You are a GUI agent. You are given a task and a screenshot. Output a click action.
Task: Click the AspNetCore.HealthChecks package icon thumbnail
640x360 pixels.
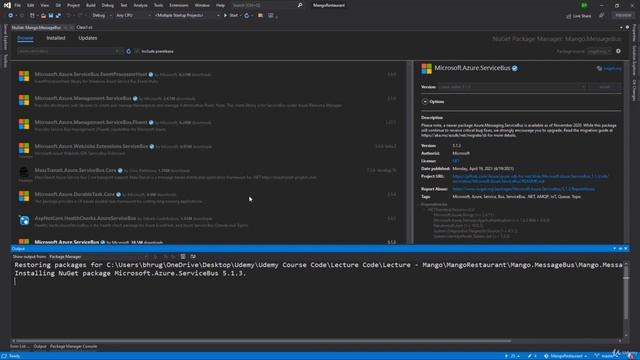24,220
